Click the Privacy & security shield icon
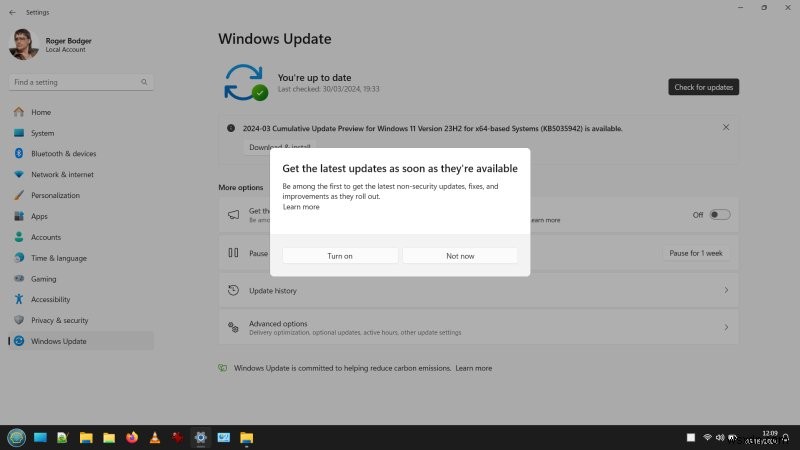 point(19,320)
